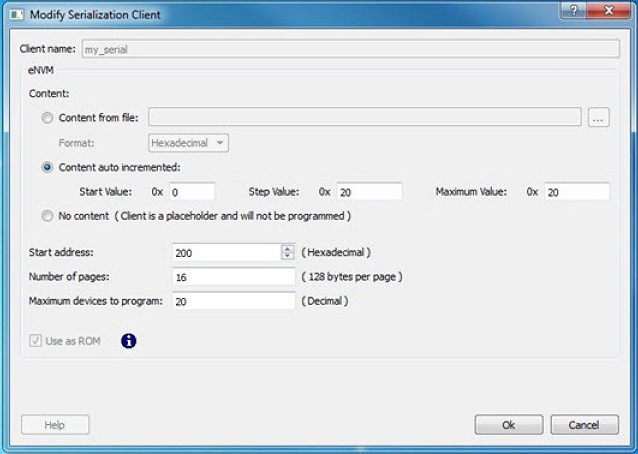Viewport: 638px width, 454px height.
Task: Click the blue info icon beside Use as ROM
Action: click(128, 341)
